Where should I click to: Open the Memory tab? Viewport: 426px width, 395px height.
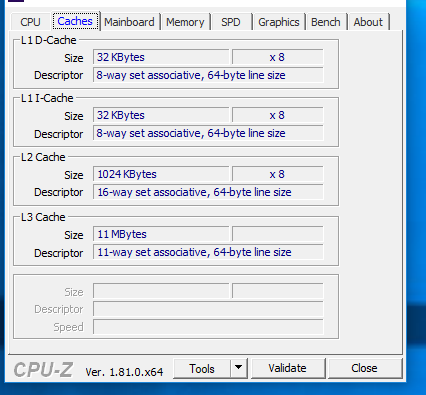point(185,22)
